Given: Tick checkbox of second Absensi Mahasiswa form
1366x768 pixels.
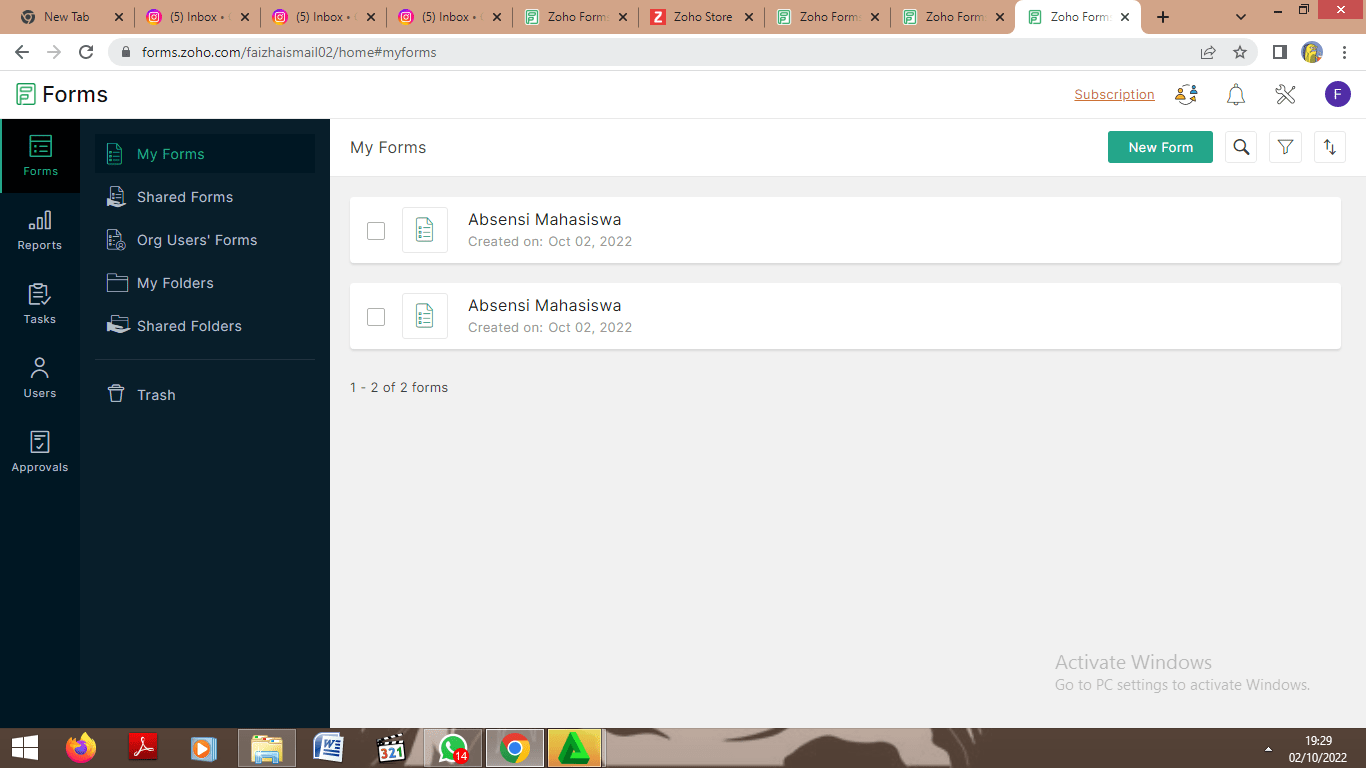Looking at the screenshot, I should click(x=376, y=317).
